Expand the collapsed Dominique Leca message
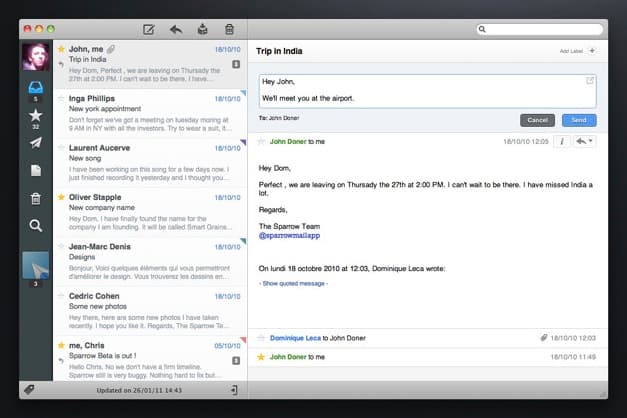The height and width of the screenshot is (418, 627). [x=427, y=338]
